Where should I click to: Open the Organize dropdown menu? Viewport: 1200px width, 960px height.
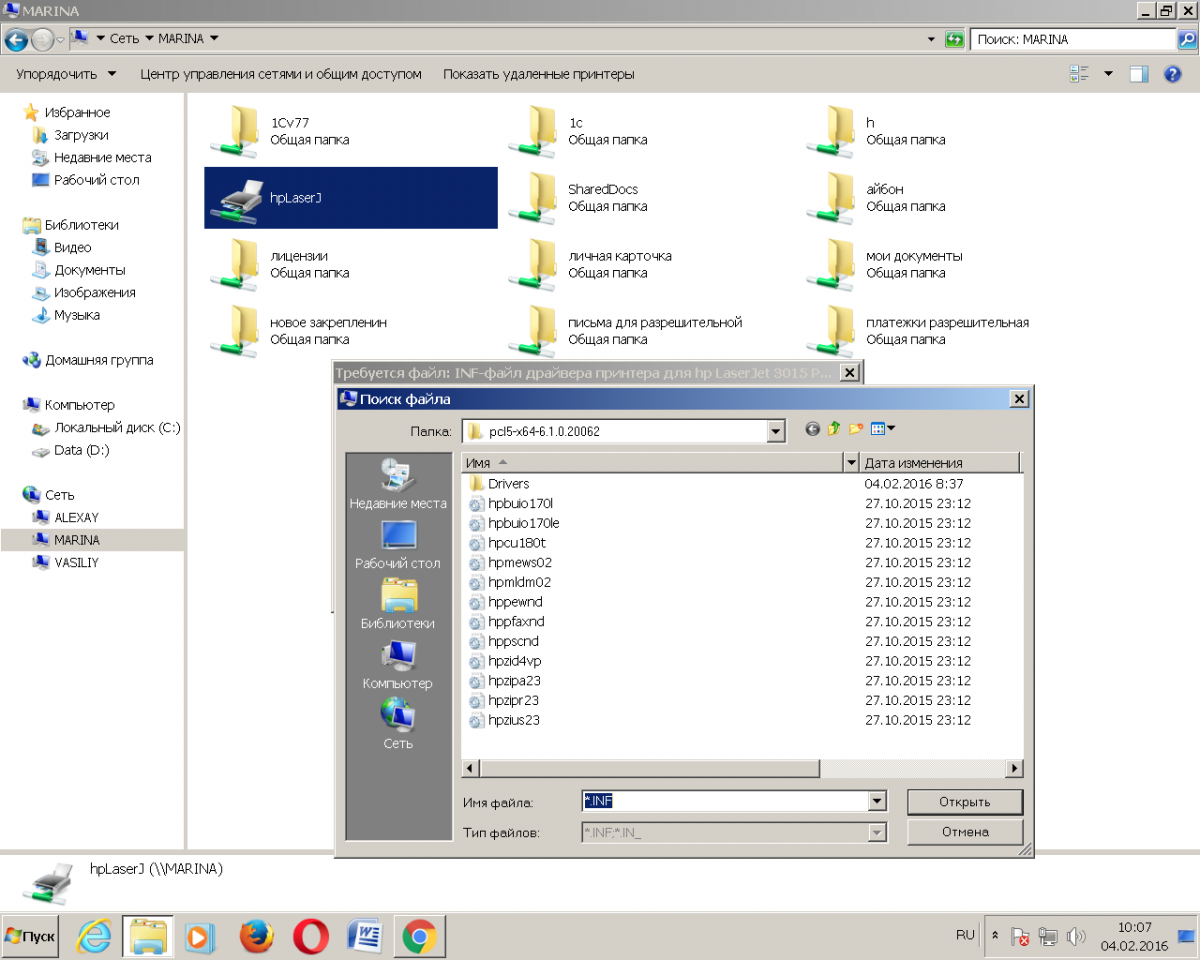tap(66, 74)
